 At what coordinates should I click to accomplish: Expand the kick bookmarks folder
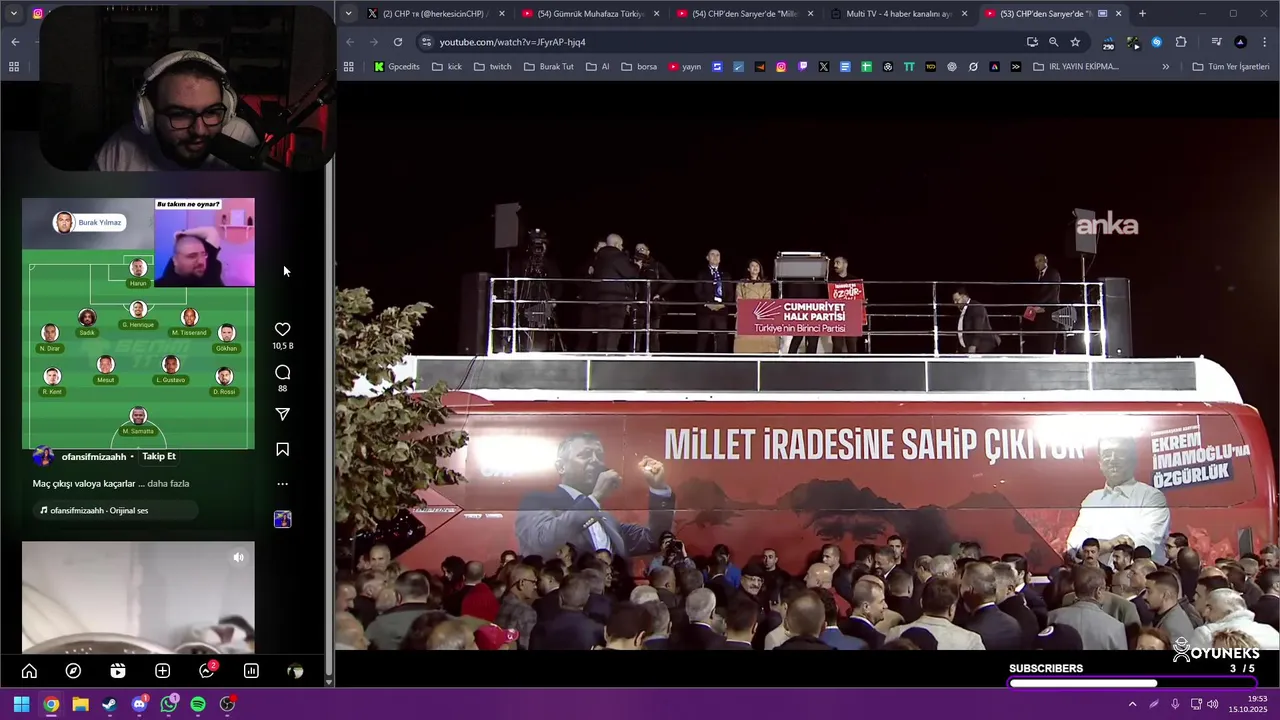click(x=446, y=67)
